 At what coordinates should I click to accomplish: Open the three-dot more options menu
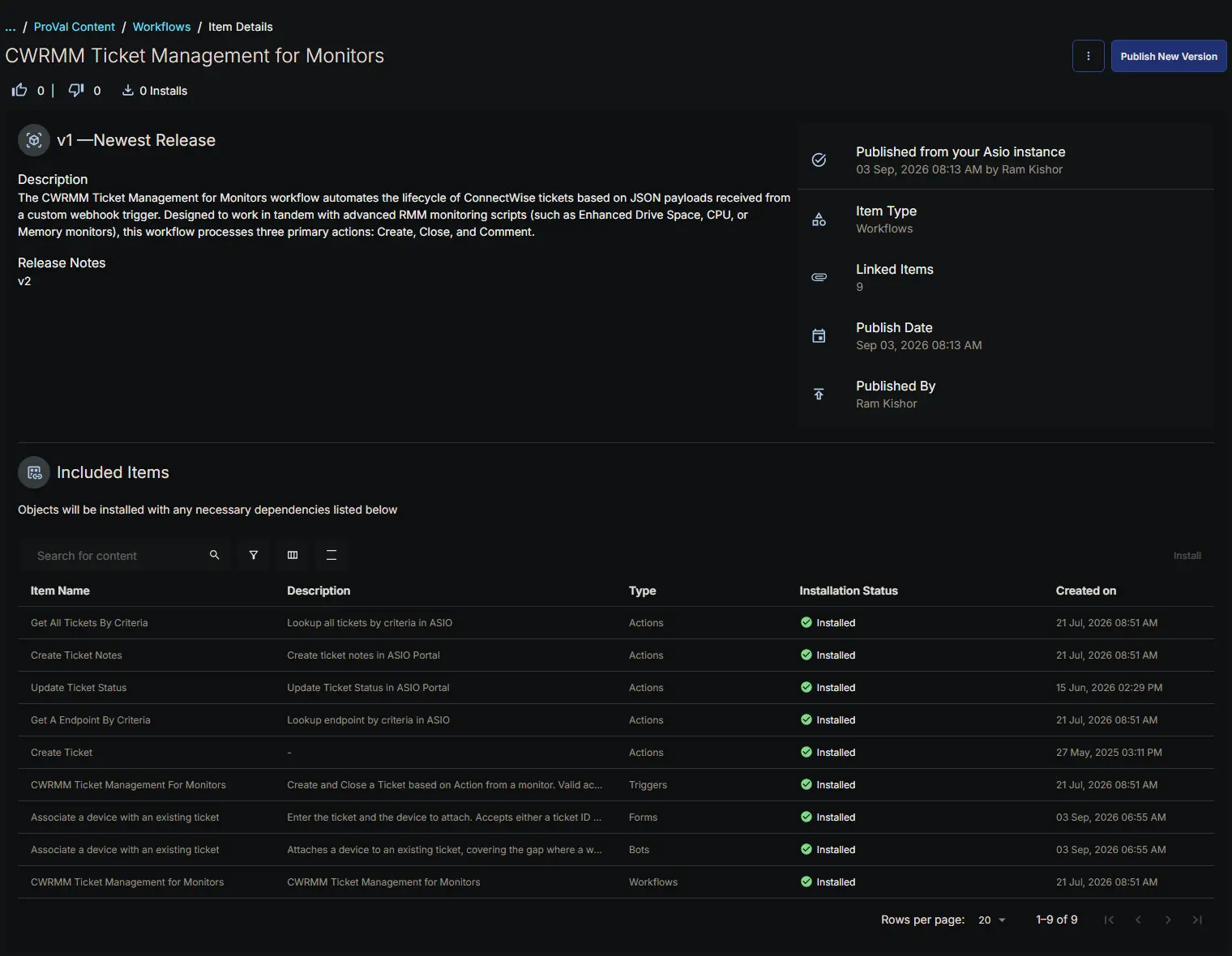pyautogui.click(x=1088, y=56)
